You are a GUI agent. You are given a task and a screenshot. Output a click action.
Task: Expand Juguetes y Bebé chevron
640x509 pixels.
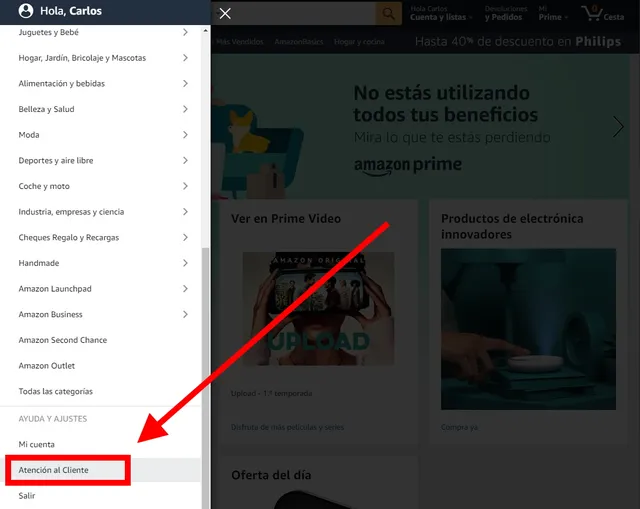tap(185, 32)
